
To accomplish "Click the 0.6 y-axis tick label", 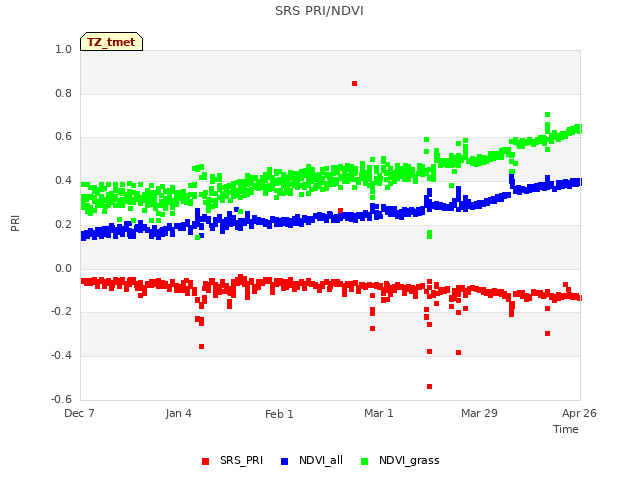I will click(63, 137).
